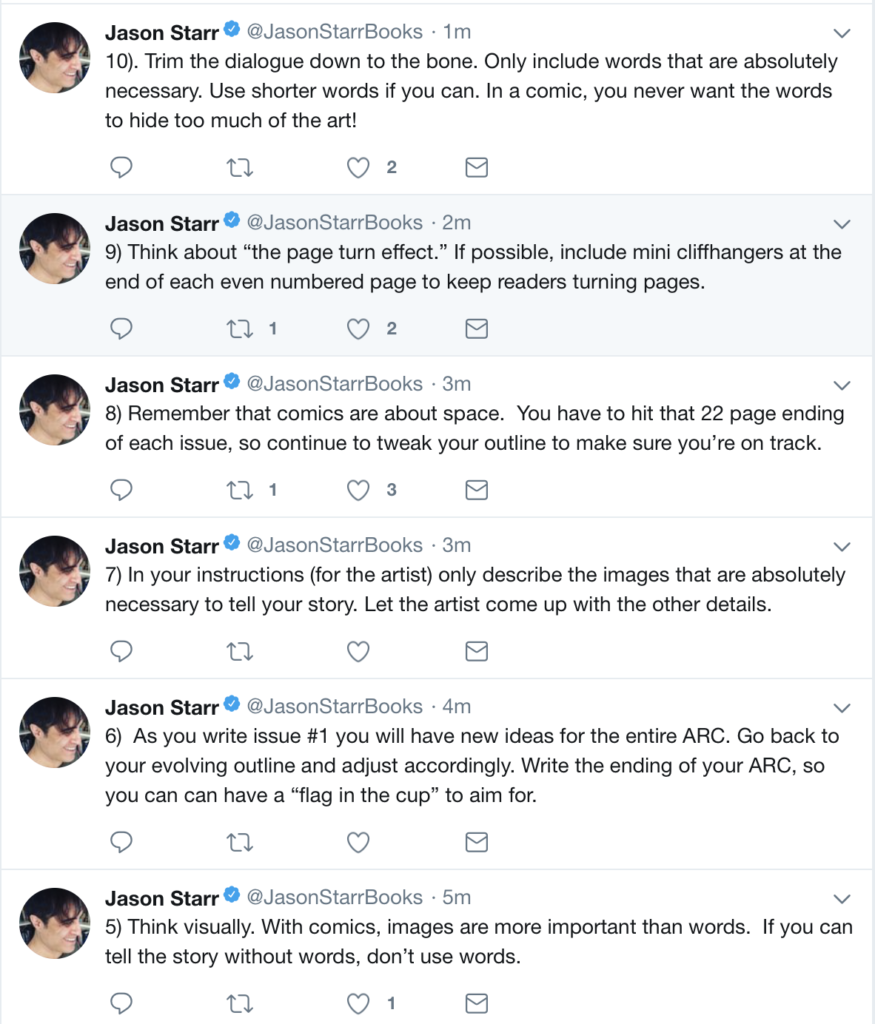Reply to tweet 10 about trimming dialogue

tap(121, 168)
